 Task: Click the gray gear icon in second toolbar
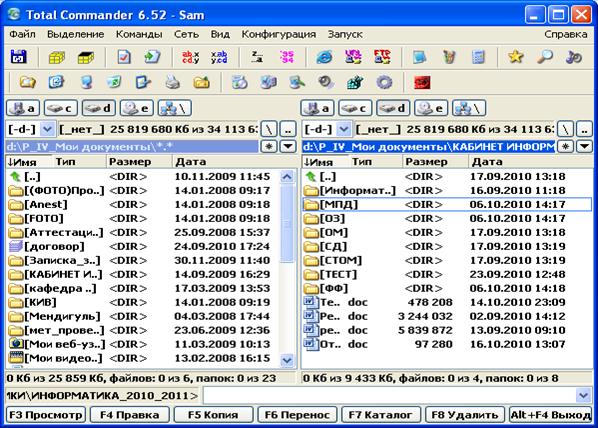coord(384,82)
